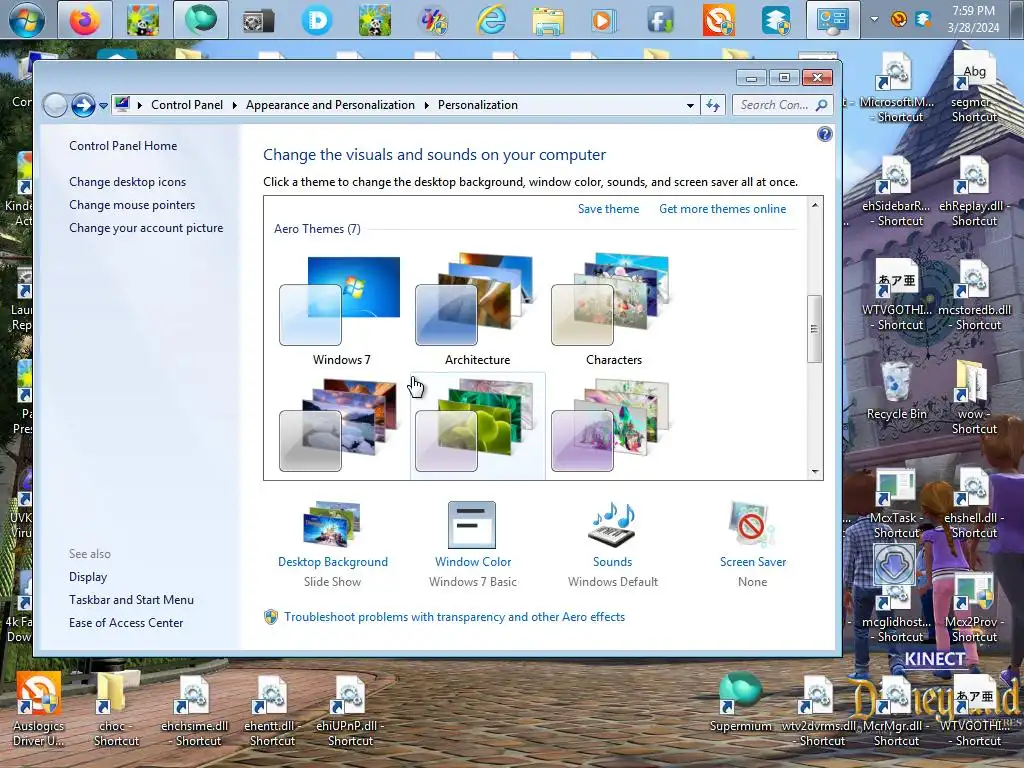The width and height of the screenshot is (1024, 768).
Task: Select the green nature theme thumbnail
Action: click(x=477, y=425)
